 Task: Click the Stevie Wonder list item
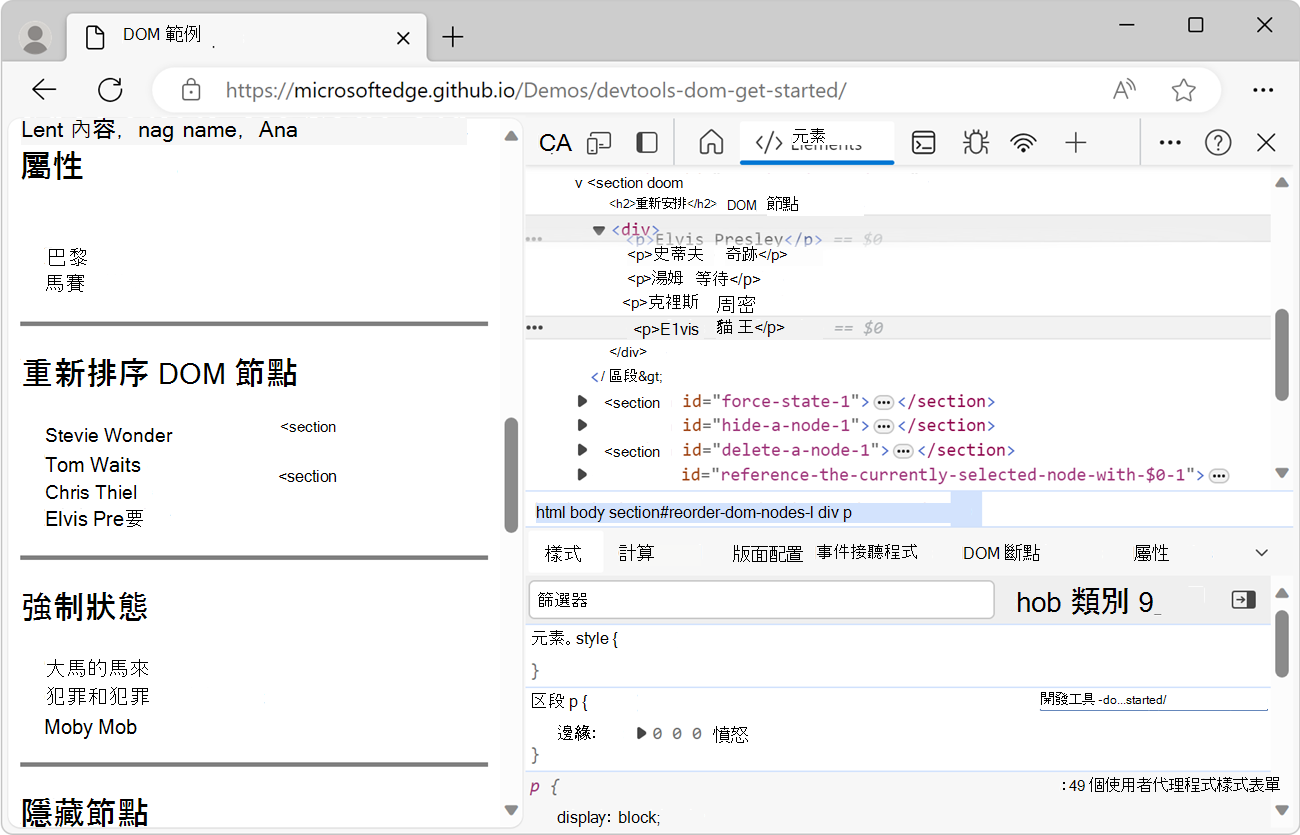tap(109, 435)
